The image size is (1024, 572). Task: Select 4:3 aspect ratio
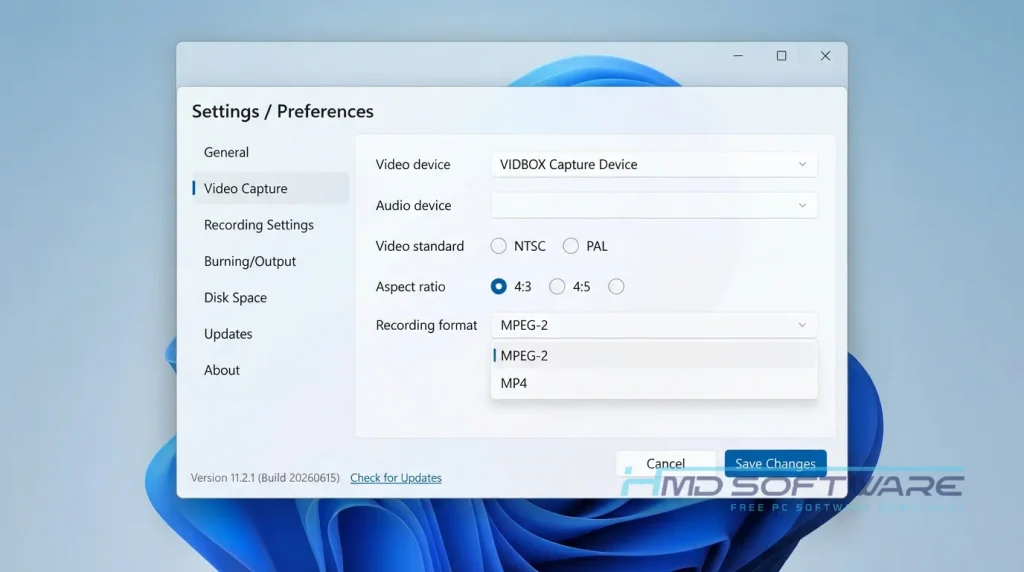[498, 287]
